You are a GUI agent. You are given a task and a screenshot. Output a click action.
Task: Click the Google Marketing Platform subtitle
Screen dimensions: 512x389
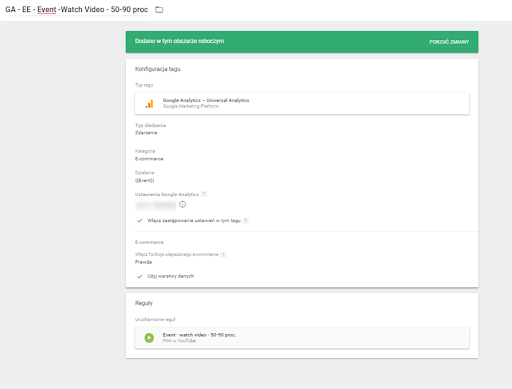[x=191, y=106]
